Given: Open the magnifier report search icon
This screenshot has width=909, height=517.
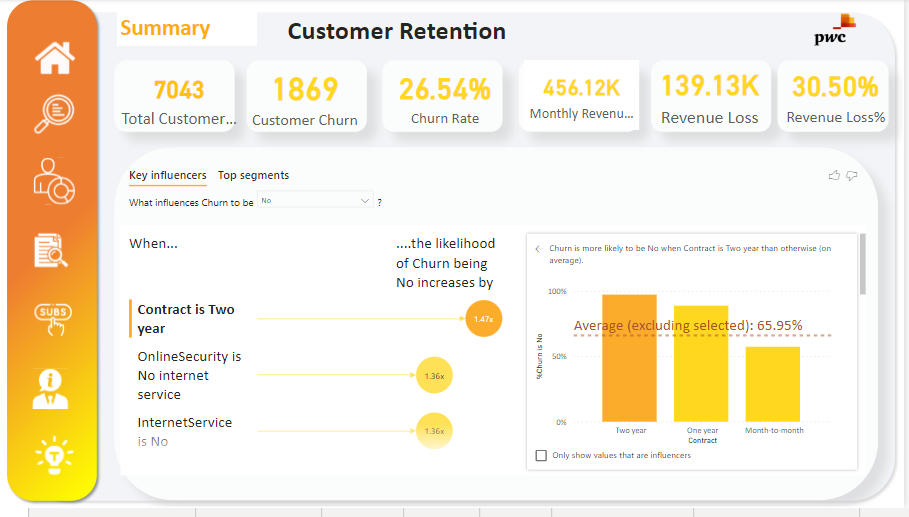Looking at the screenshot, I should (53, 113).
